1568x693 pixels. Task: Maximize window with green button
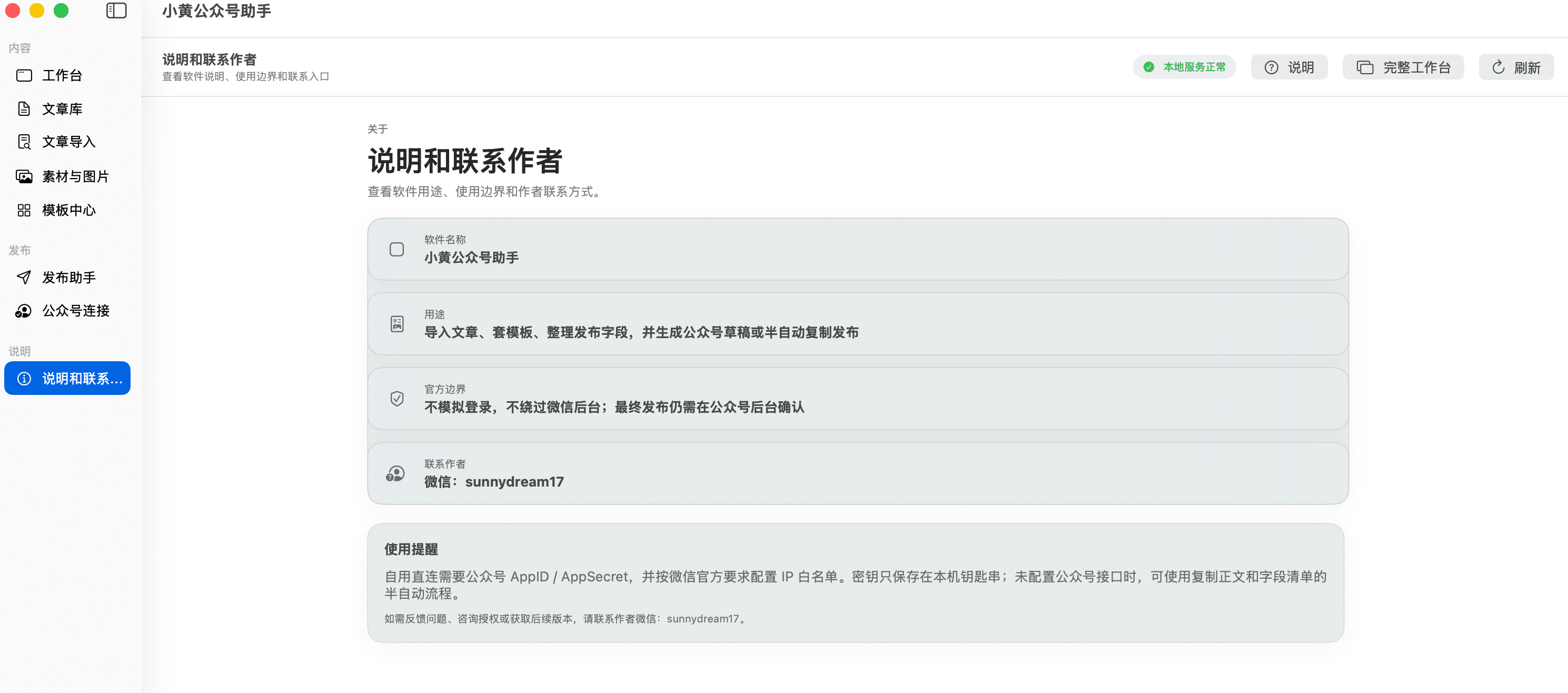click(x=61, y=11)
